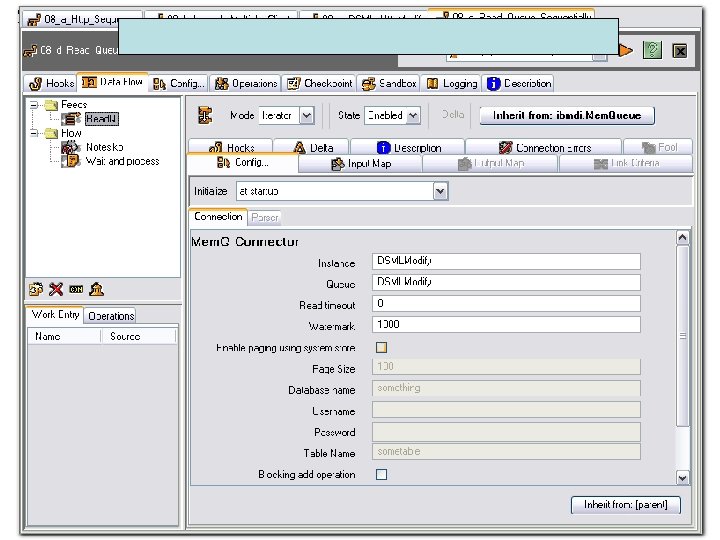The image size is (720, 540).
Task: Enable paging using system store checkbox
Action: [381, 348]
